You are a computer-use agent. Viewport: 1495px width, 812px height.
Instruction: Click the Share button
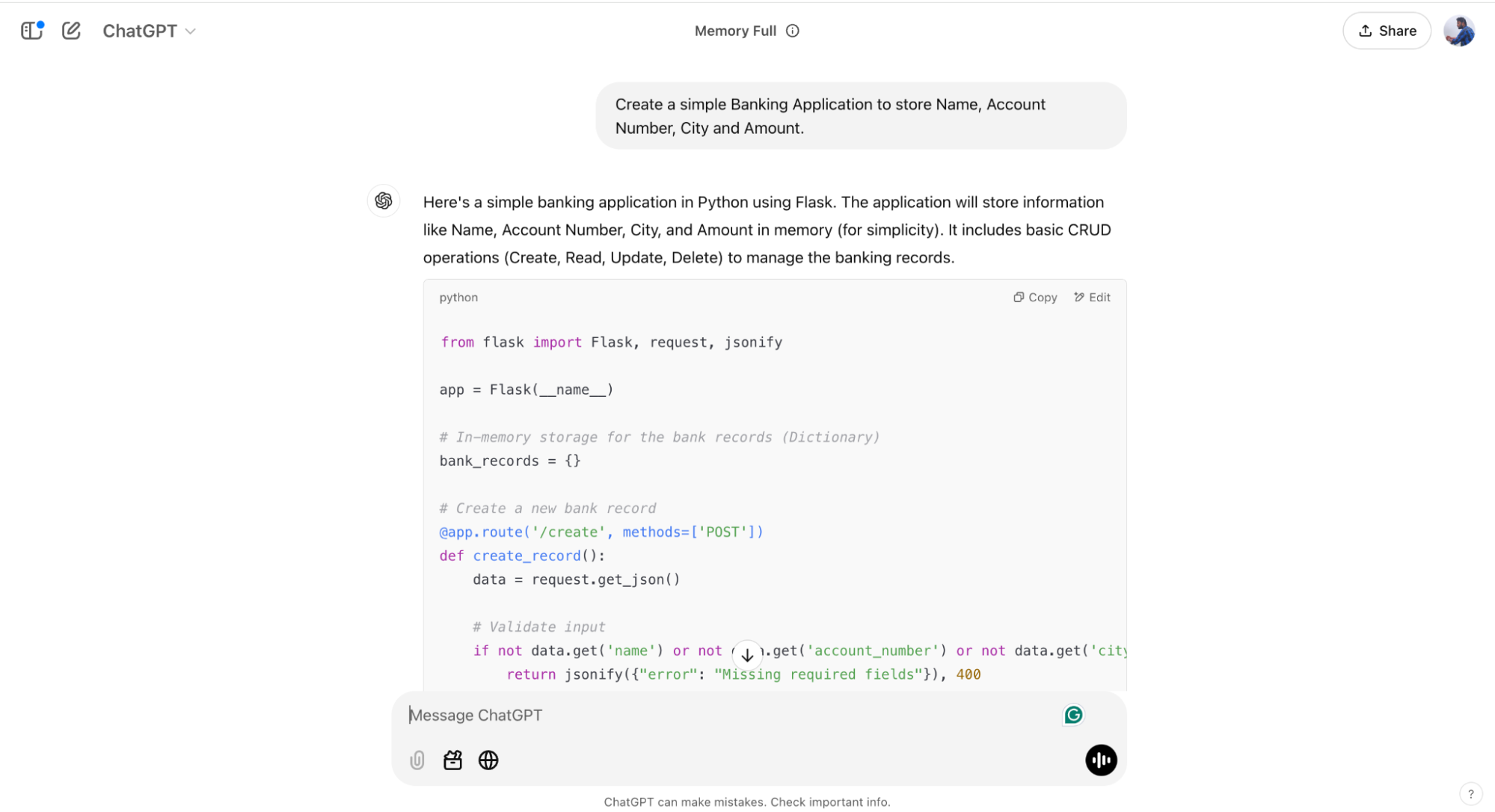(1387, 31)
